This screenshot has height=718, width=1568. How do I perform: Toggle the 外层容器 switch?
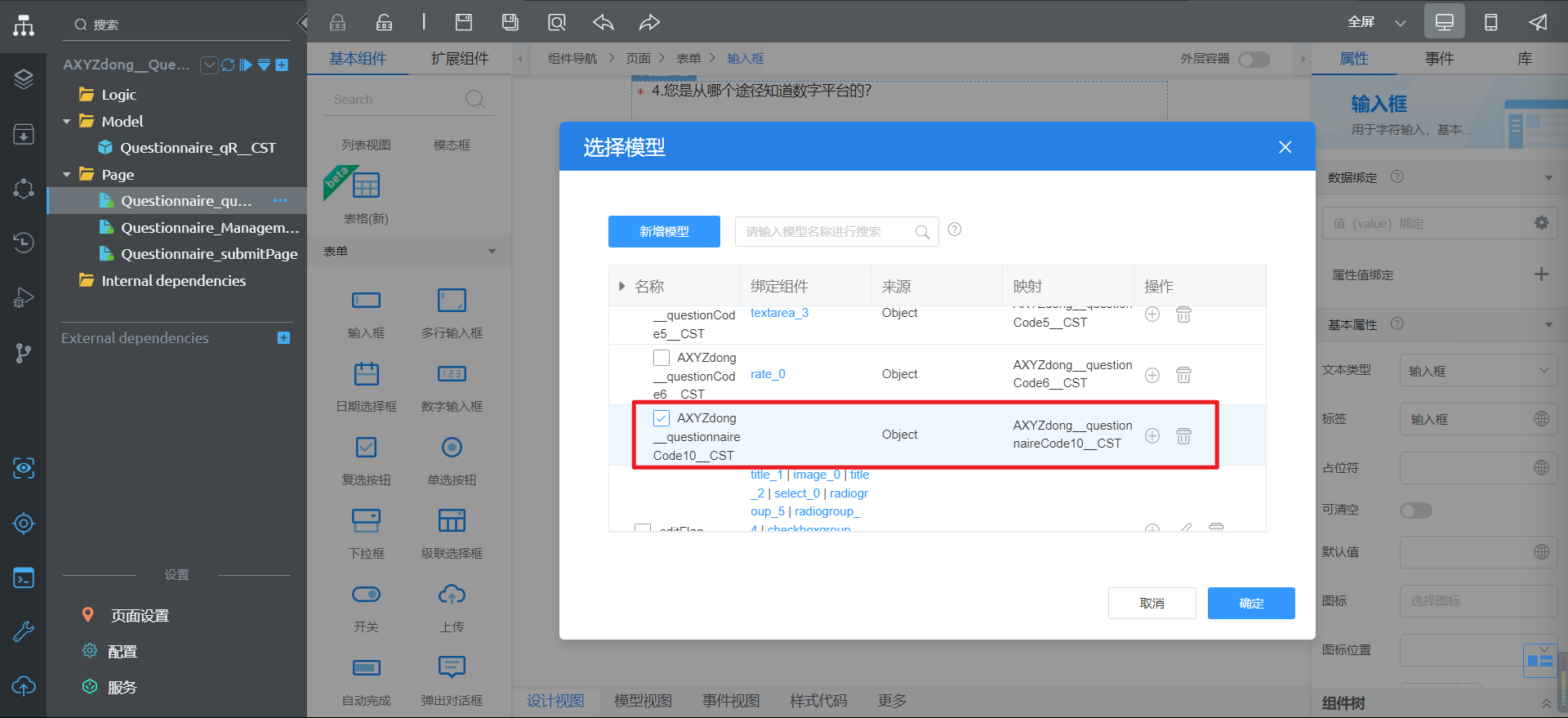pyautogui.click(x=1254, y=59)
